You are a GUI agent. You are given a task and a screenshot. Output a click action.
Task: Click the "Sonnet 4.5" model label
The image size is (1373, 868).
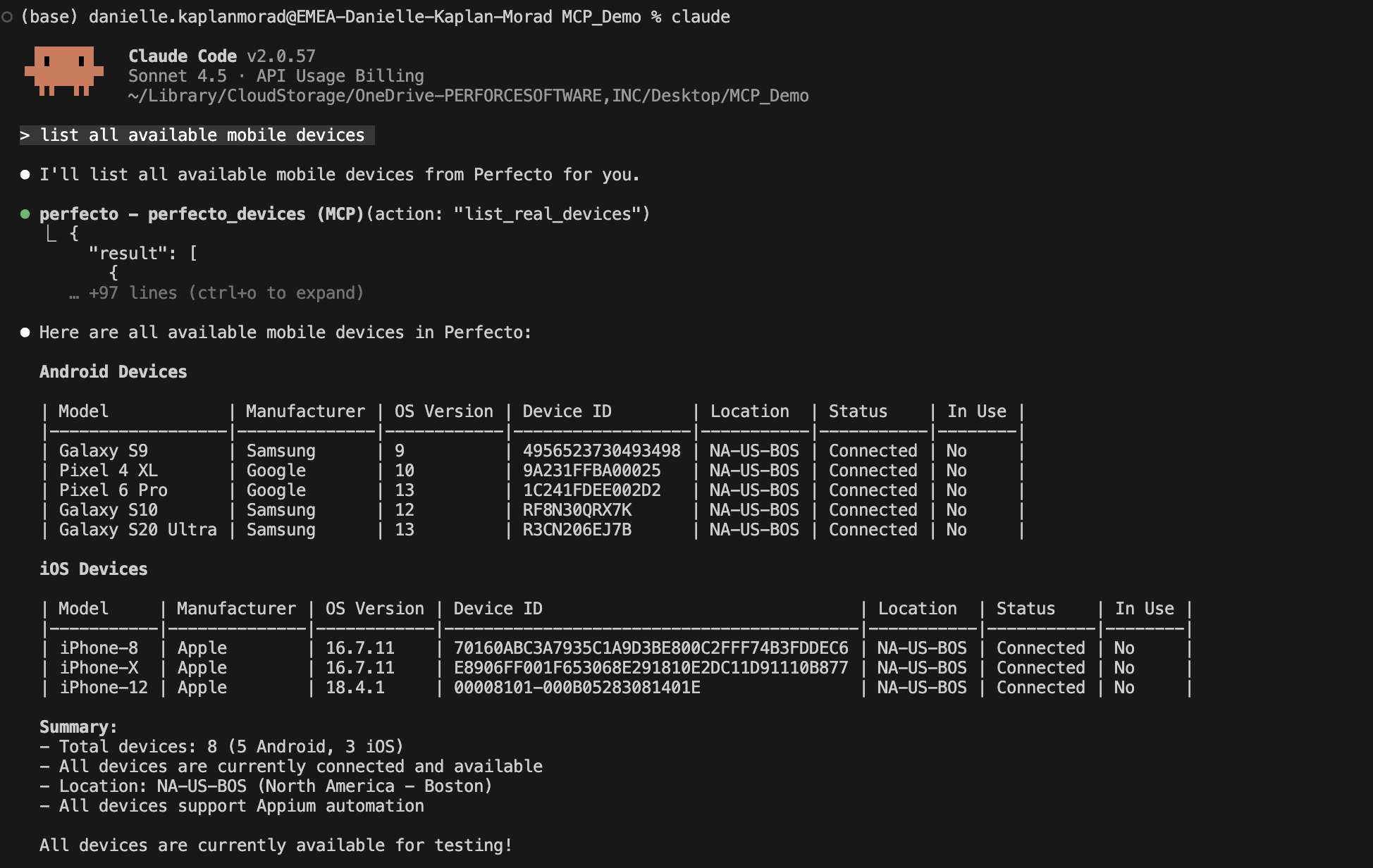[178, 76]
